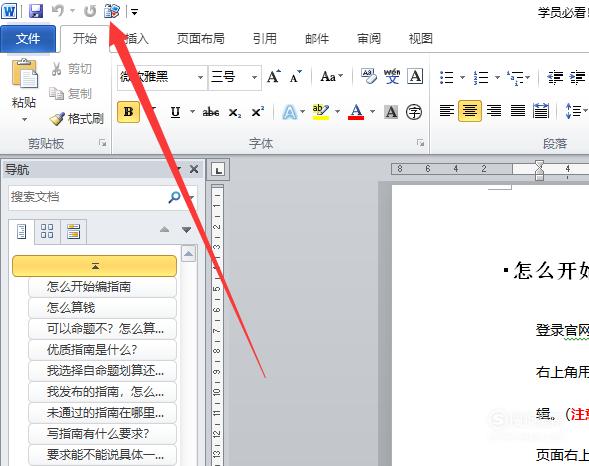Toggle Subscript formatting
589x466 pixels.
(235, 112)
